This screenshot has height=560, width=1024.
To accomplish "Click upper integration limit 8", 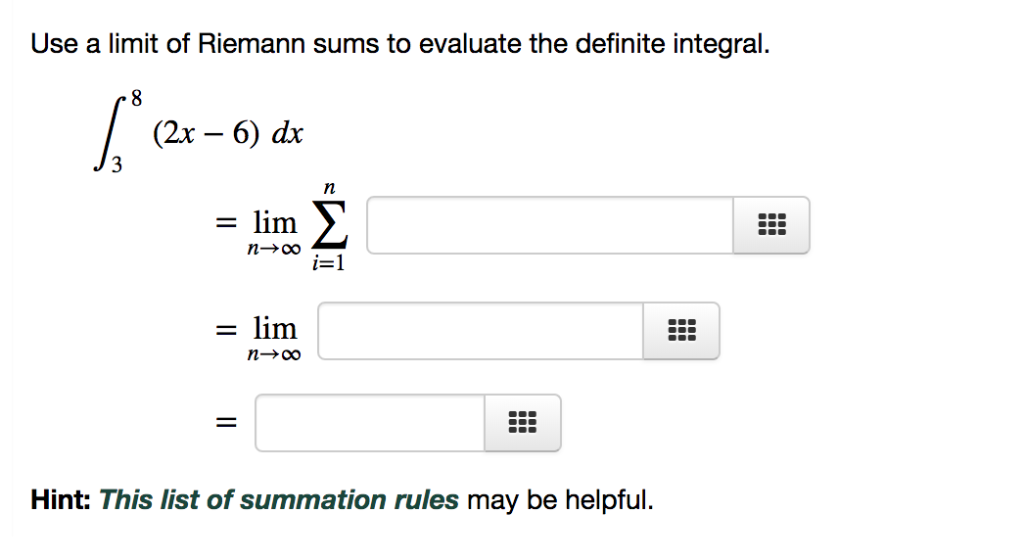I will [x=136, y=99].
